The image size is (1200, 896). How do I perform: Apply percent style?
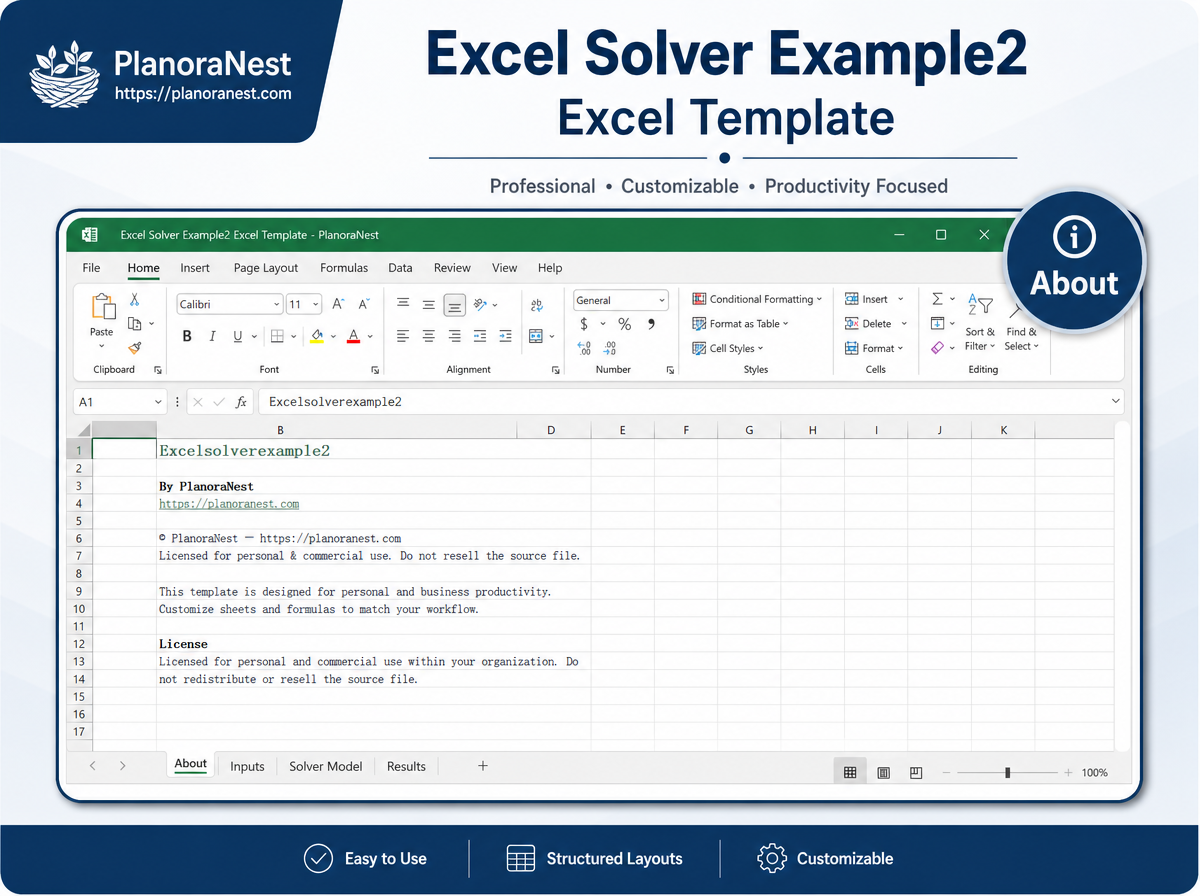coord(624,324)
